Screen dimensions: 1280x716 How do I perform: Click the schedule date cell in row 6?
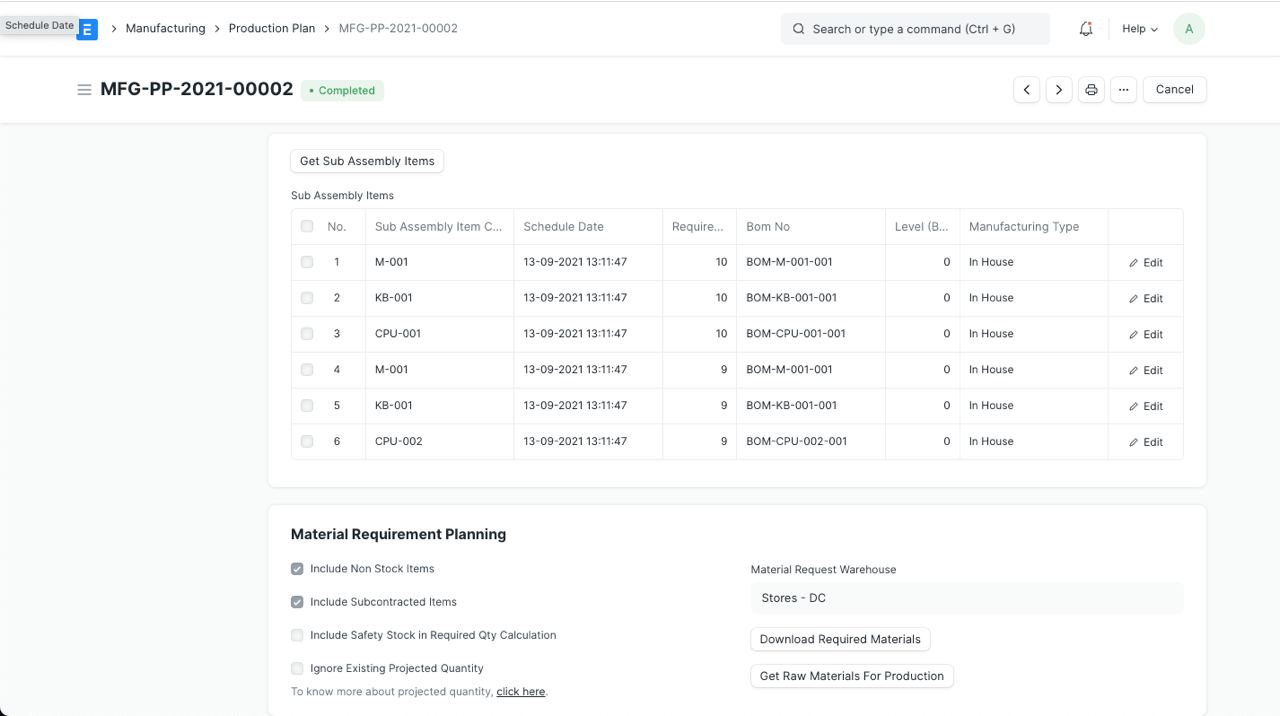pos(588,442)
